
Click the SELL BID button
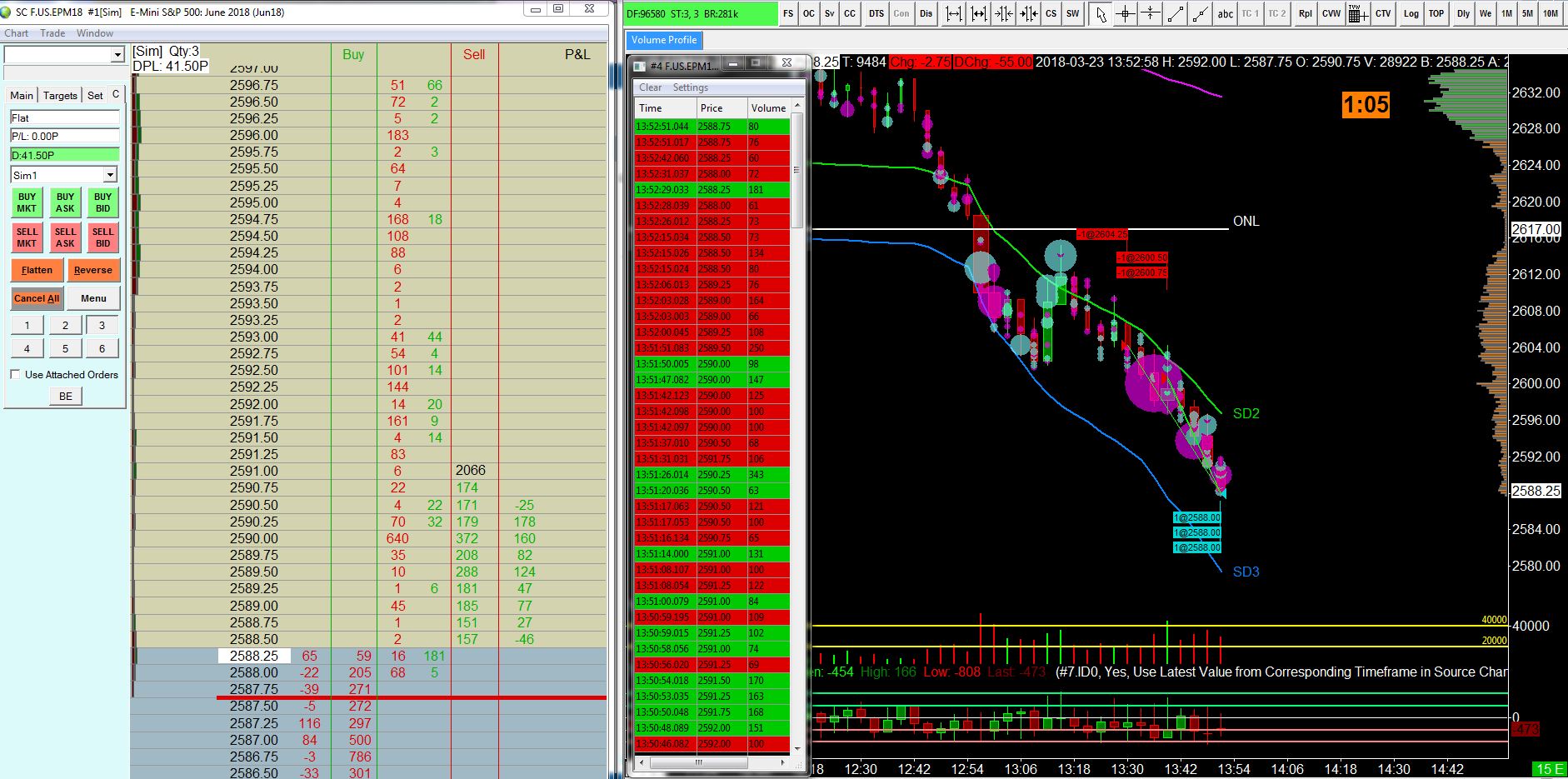(x=102, y=238)
